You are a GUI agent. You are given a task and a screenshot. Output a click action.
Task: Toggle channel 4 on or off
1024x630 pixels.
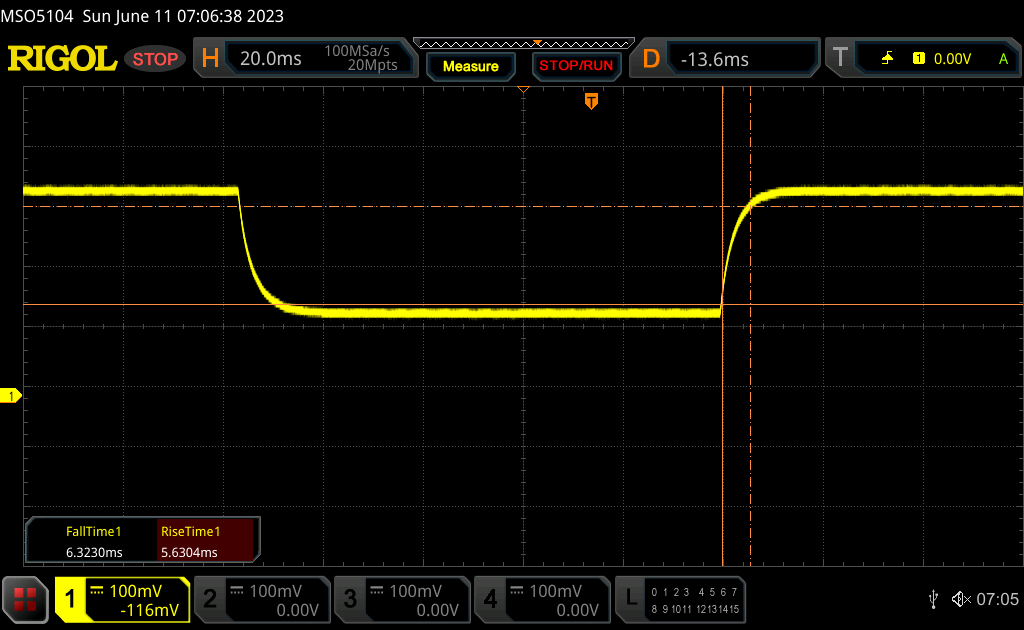coord(490,599)
